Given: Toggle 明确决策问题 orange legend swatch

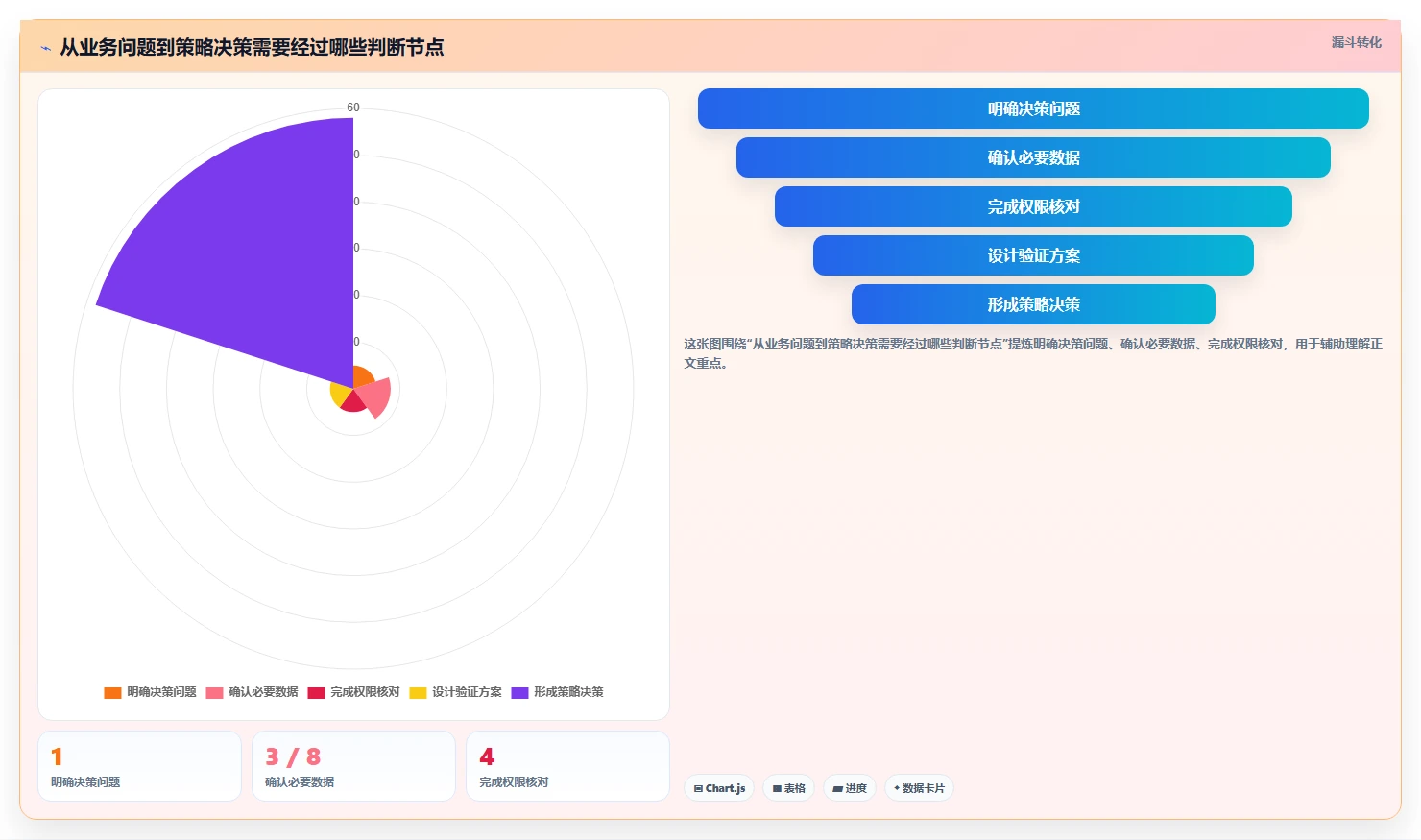Looking at the screenshot, I should [x=112, y=692].
